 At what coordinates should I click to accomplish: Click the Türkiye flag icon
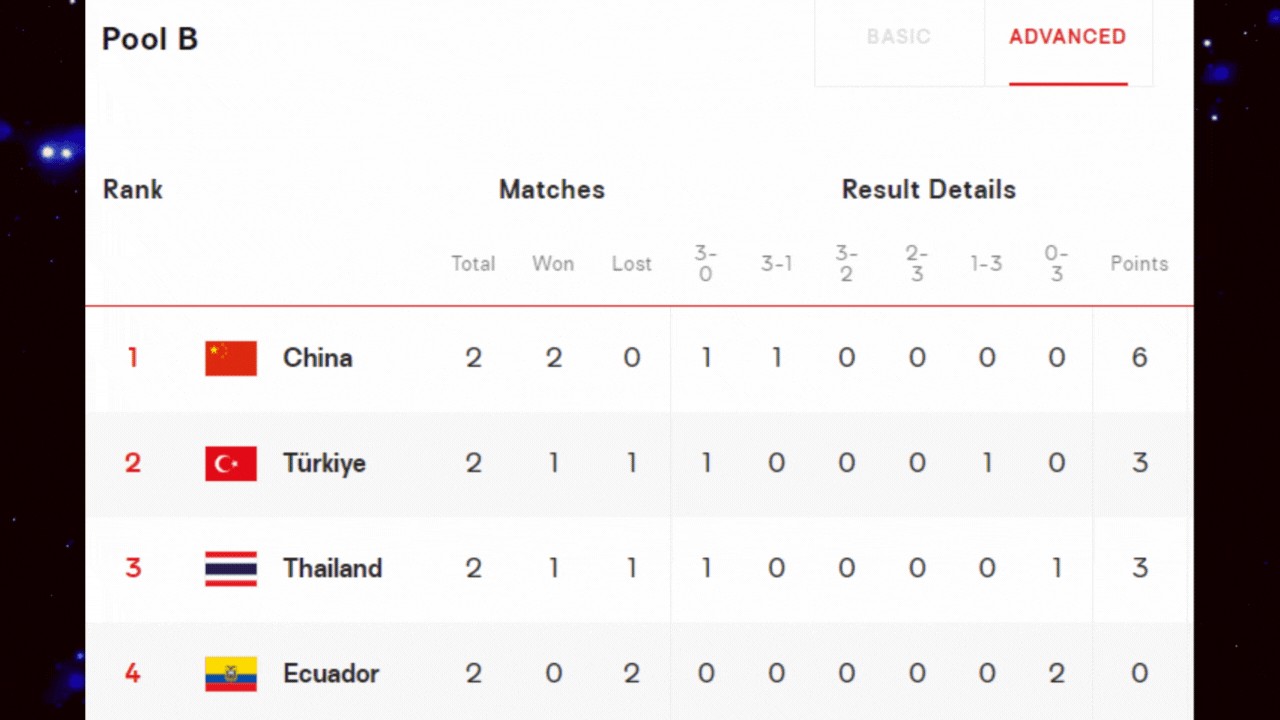(231, 463)
